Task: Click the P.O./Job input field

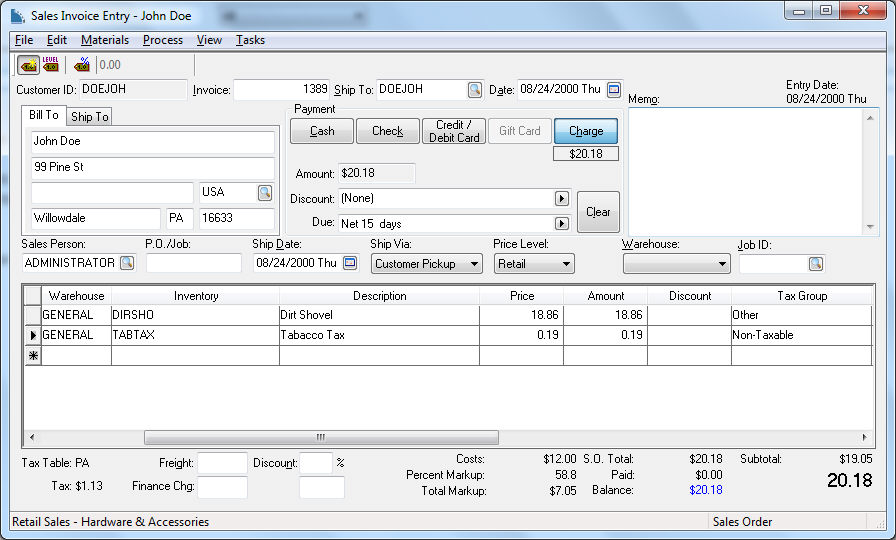Action: (x=194, y=263)
